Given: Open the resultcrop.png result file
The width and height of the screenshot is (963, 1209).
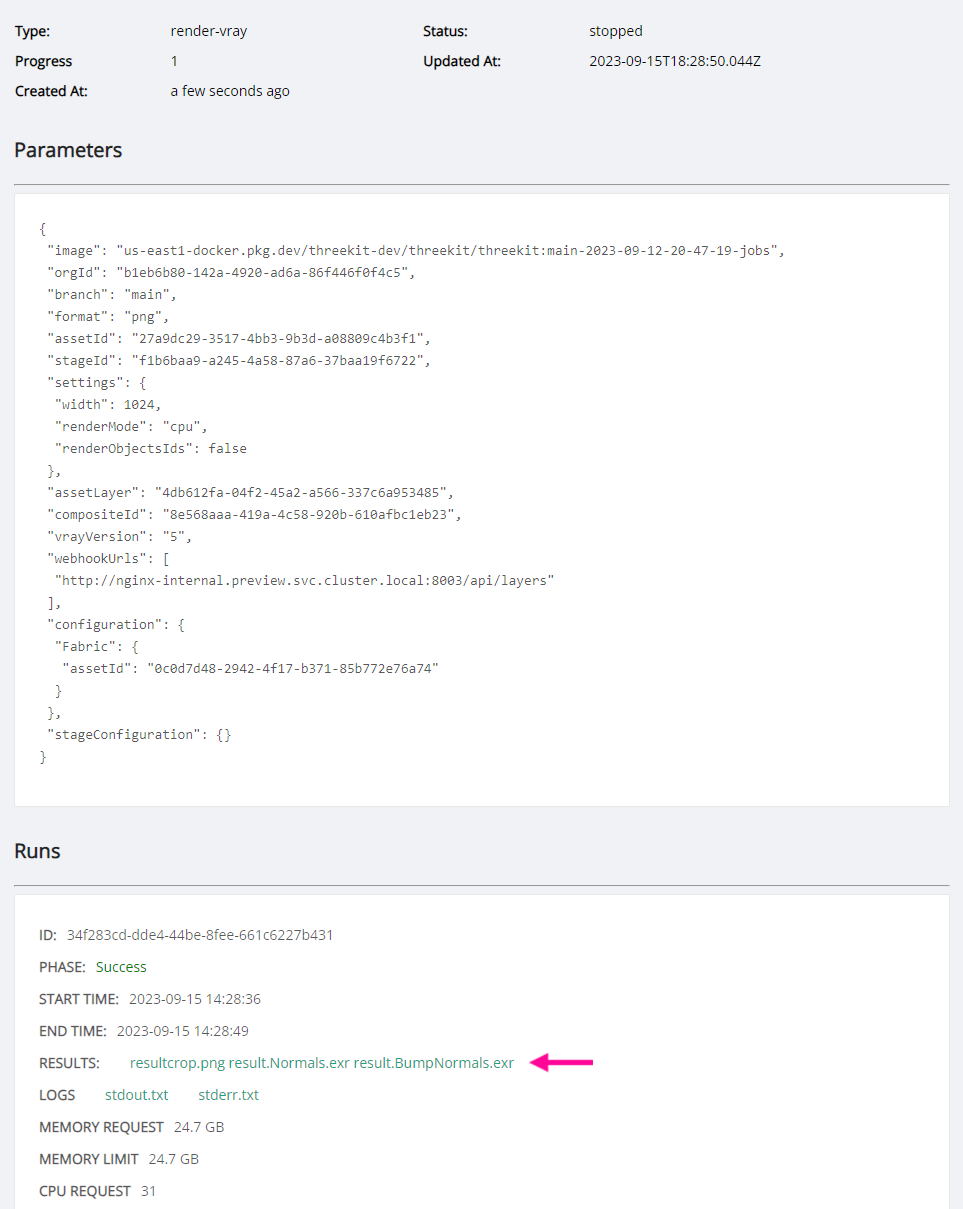Looking at the screenshot, I should [x=177, y=1063].
